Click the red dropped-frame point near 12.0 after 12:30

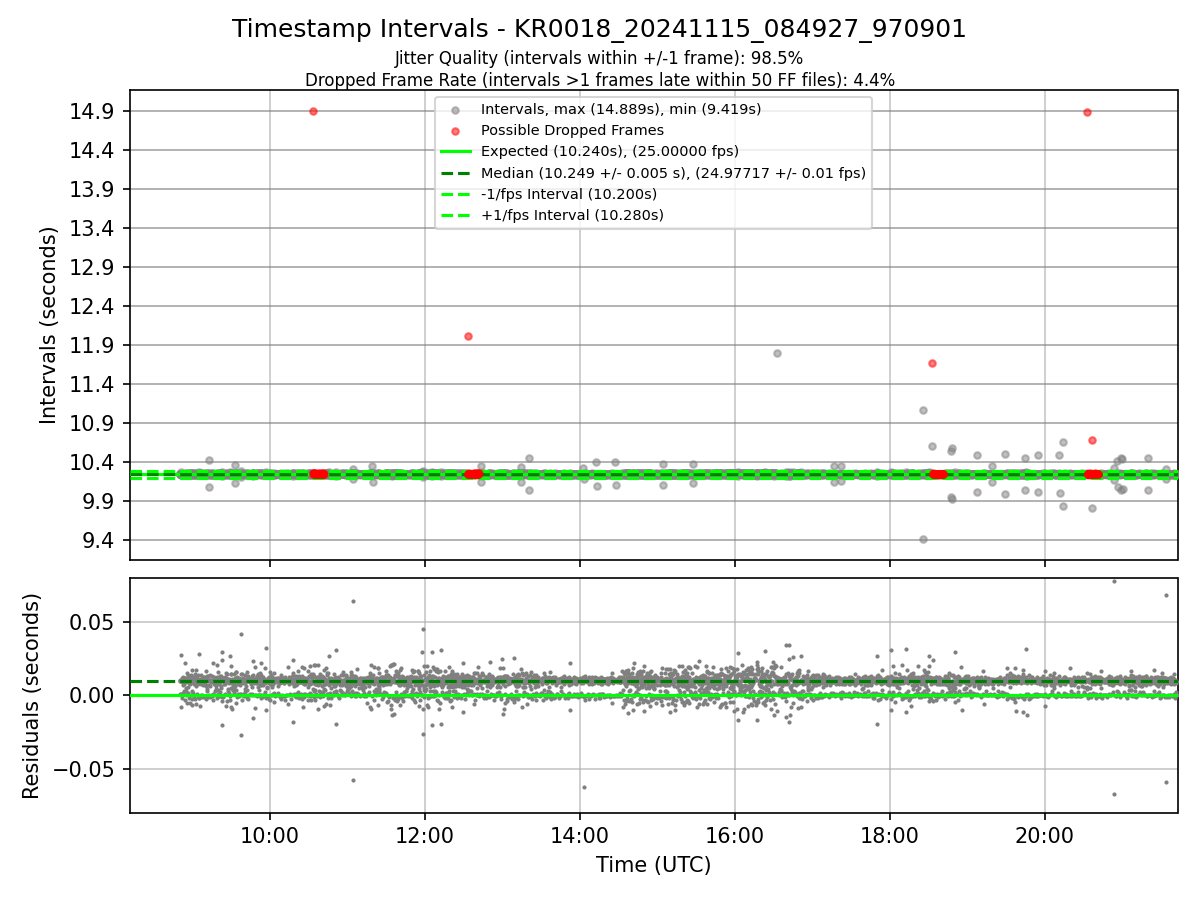click(x=468, y=336)
